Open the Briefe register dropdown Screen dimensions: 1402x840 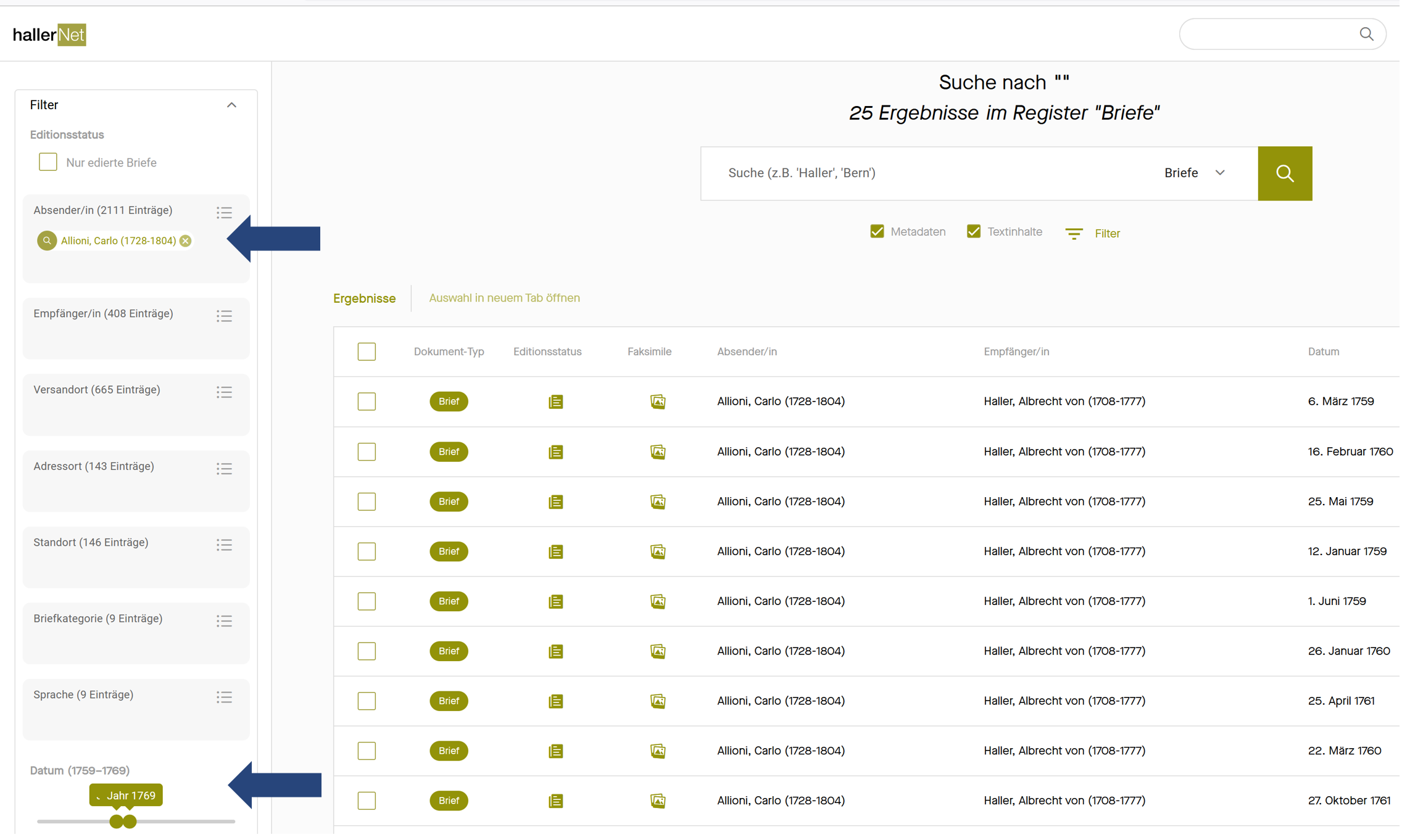(1195, 173)
